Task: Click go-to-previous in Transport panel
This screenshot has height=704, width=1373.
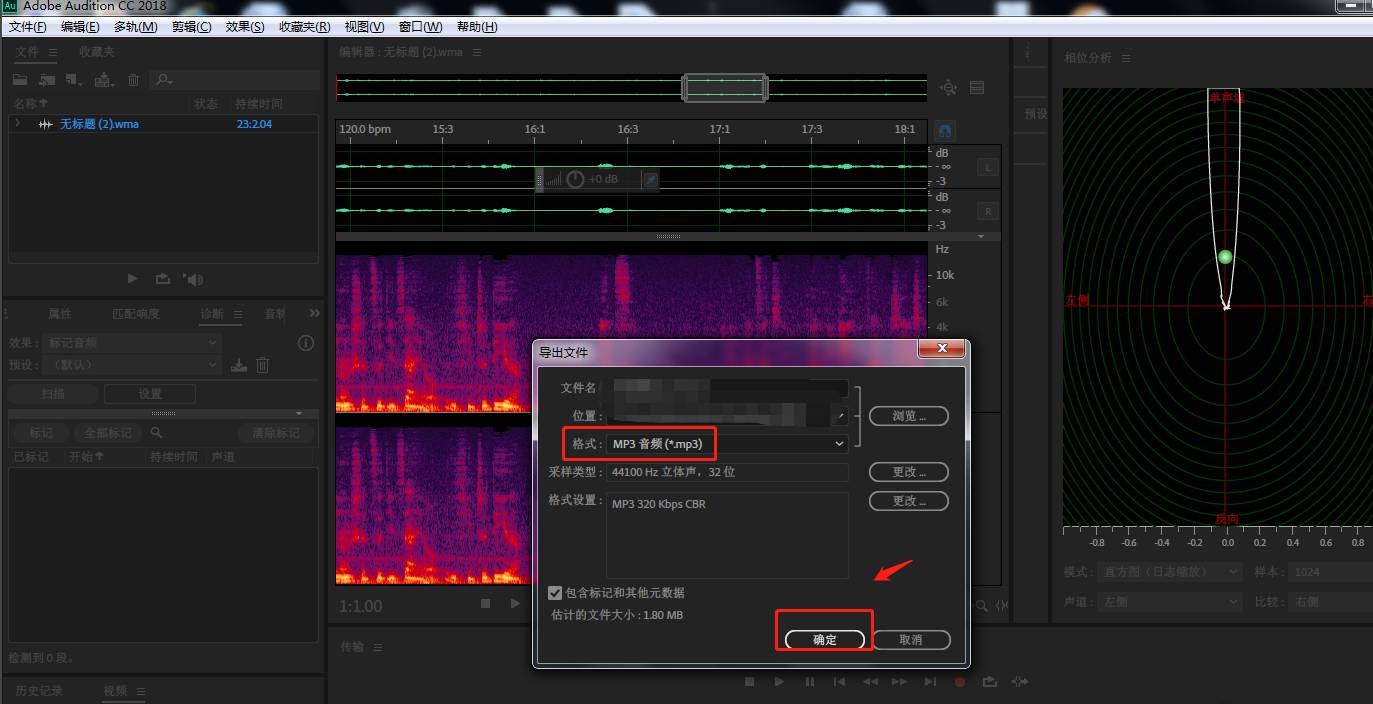Action: point(840,682)
